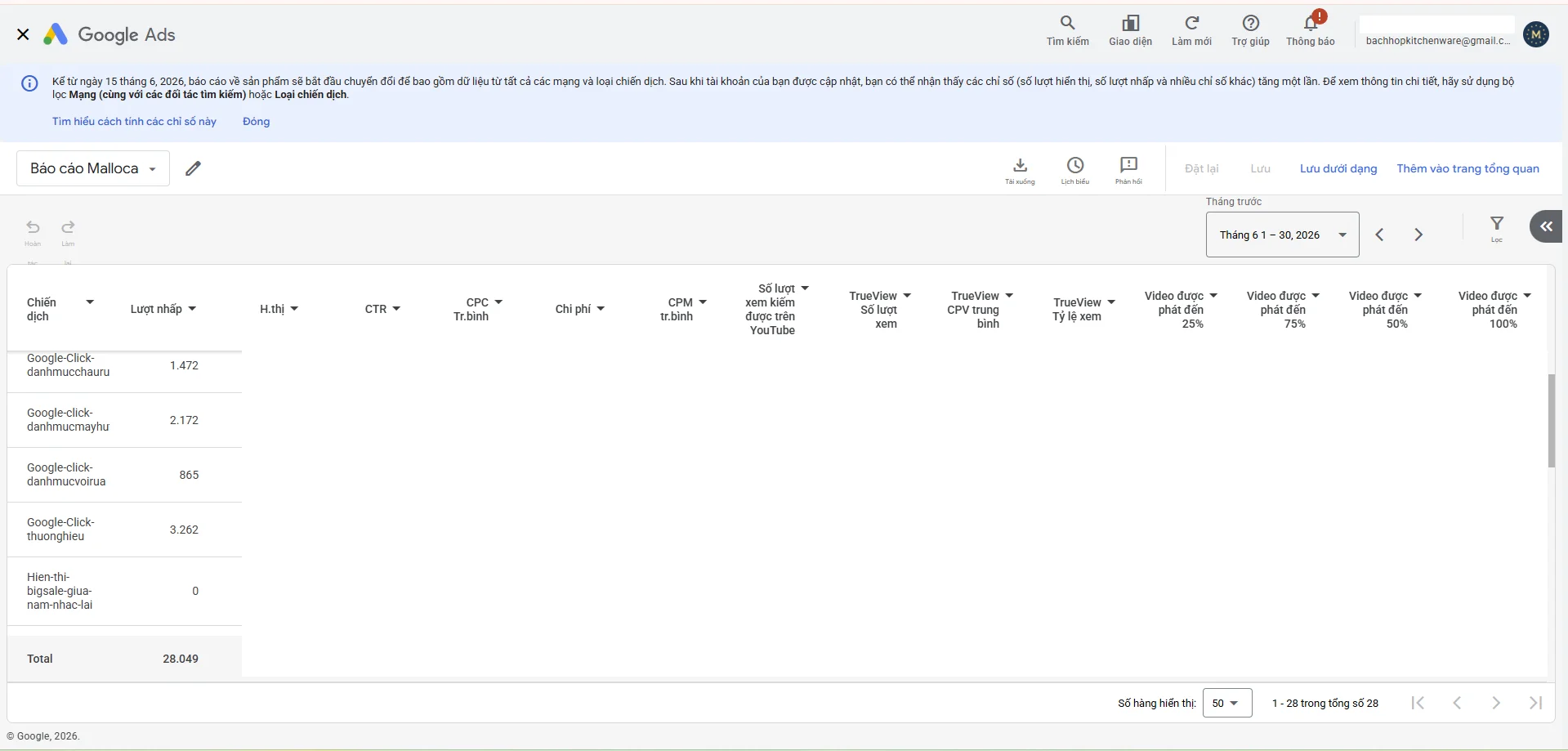Go to previous date range arrow
The height and width of the screenshot is (751, 1568).
point(1379,235)
